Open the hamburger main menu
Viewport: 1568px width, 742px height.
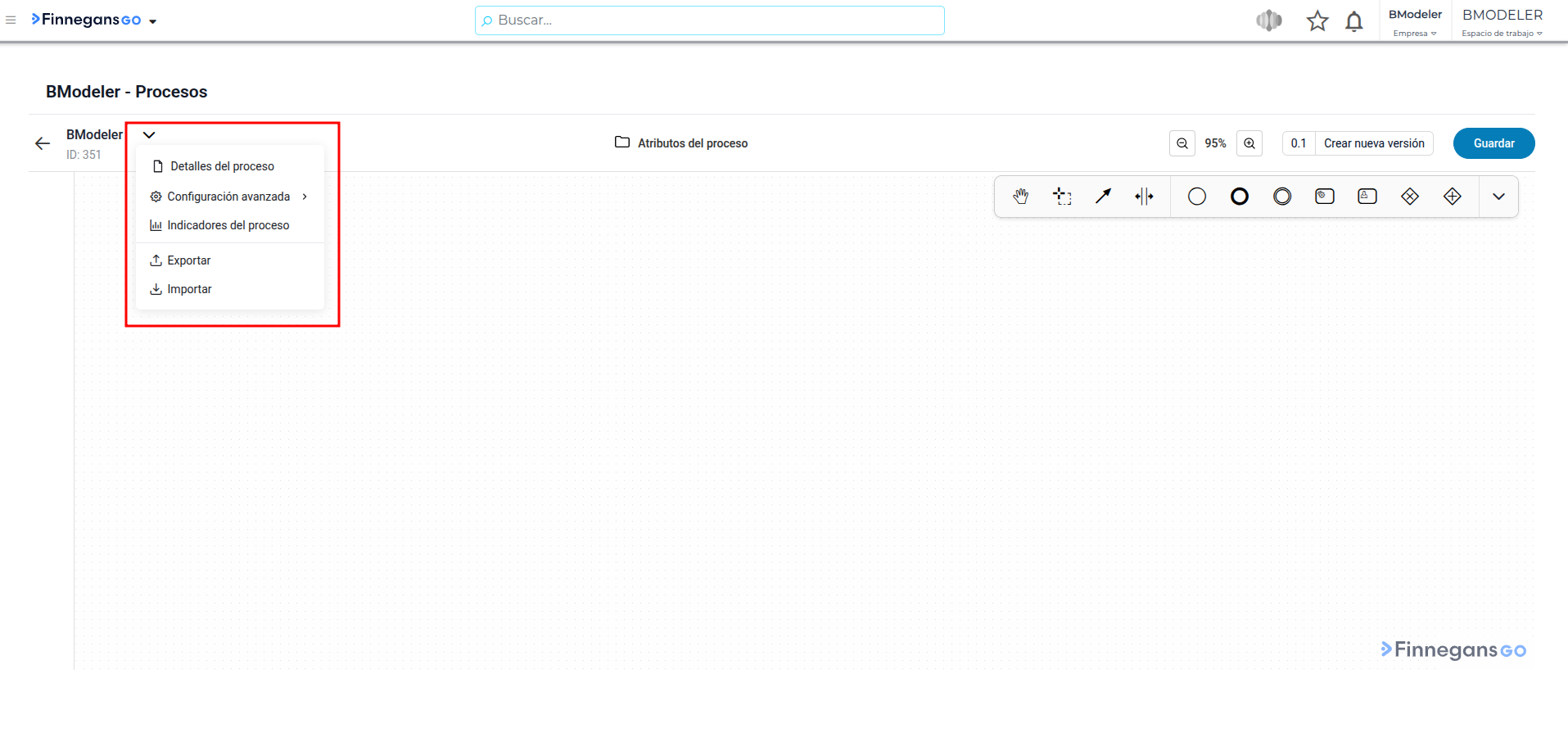coord(11,20)
